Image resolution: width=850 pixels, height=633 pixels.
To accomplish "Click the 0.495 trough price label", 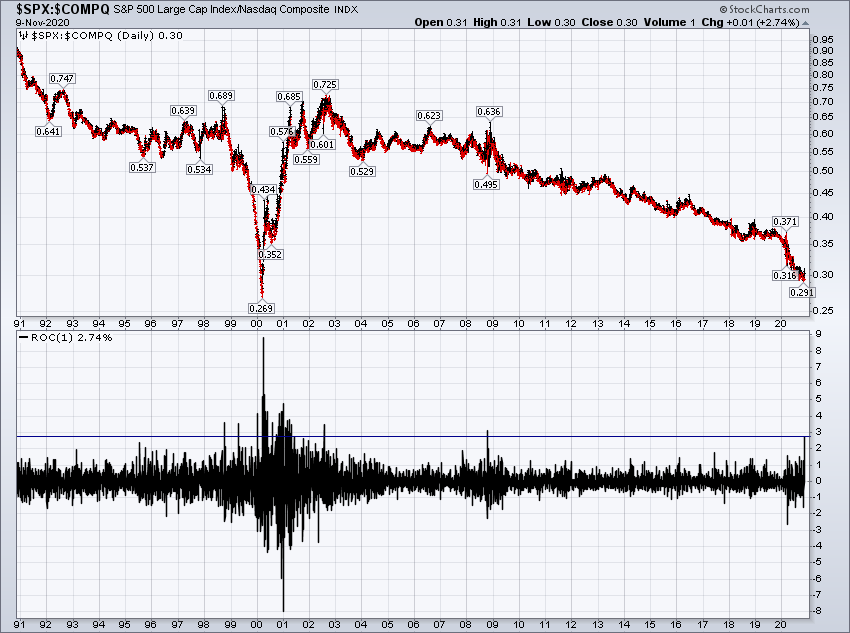I will pos(486,185).
